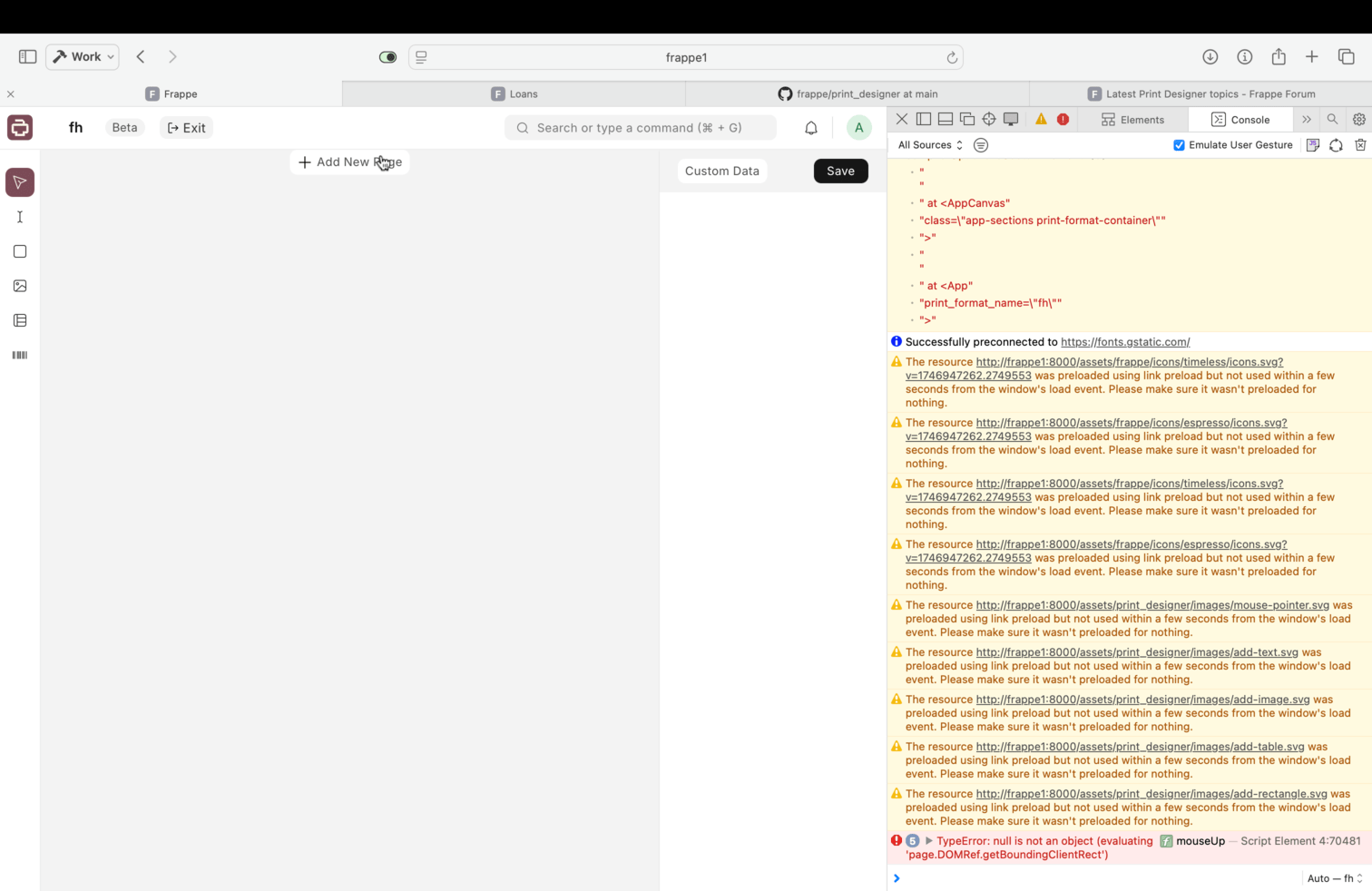Click Add New Page
The image size is (1372, 891).
[x=350, y=162]
